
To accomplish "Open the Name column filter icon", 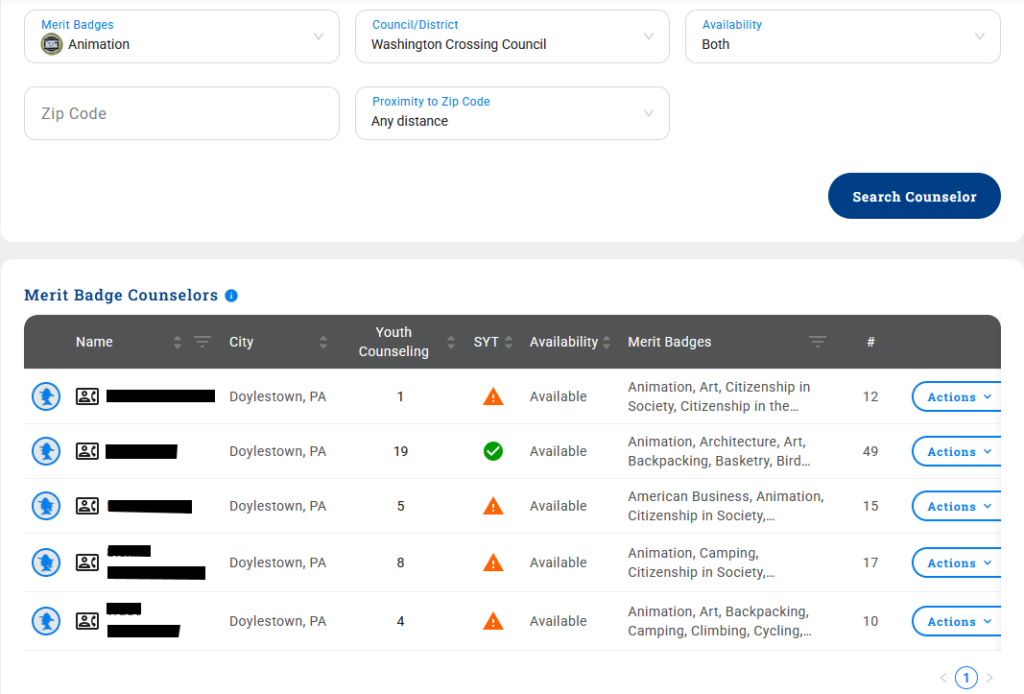I will pos(202,341).
